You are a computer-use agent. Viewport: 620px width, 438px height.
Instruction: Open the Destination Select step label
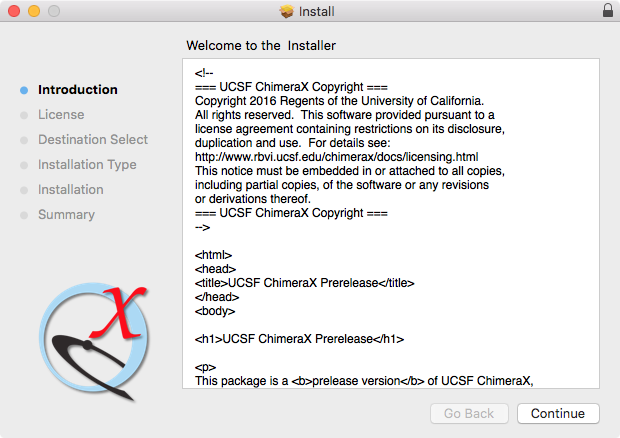[x=93, y=140]
